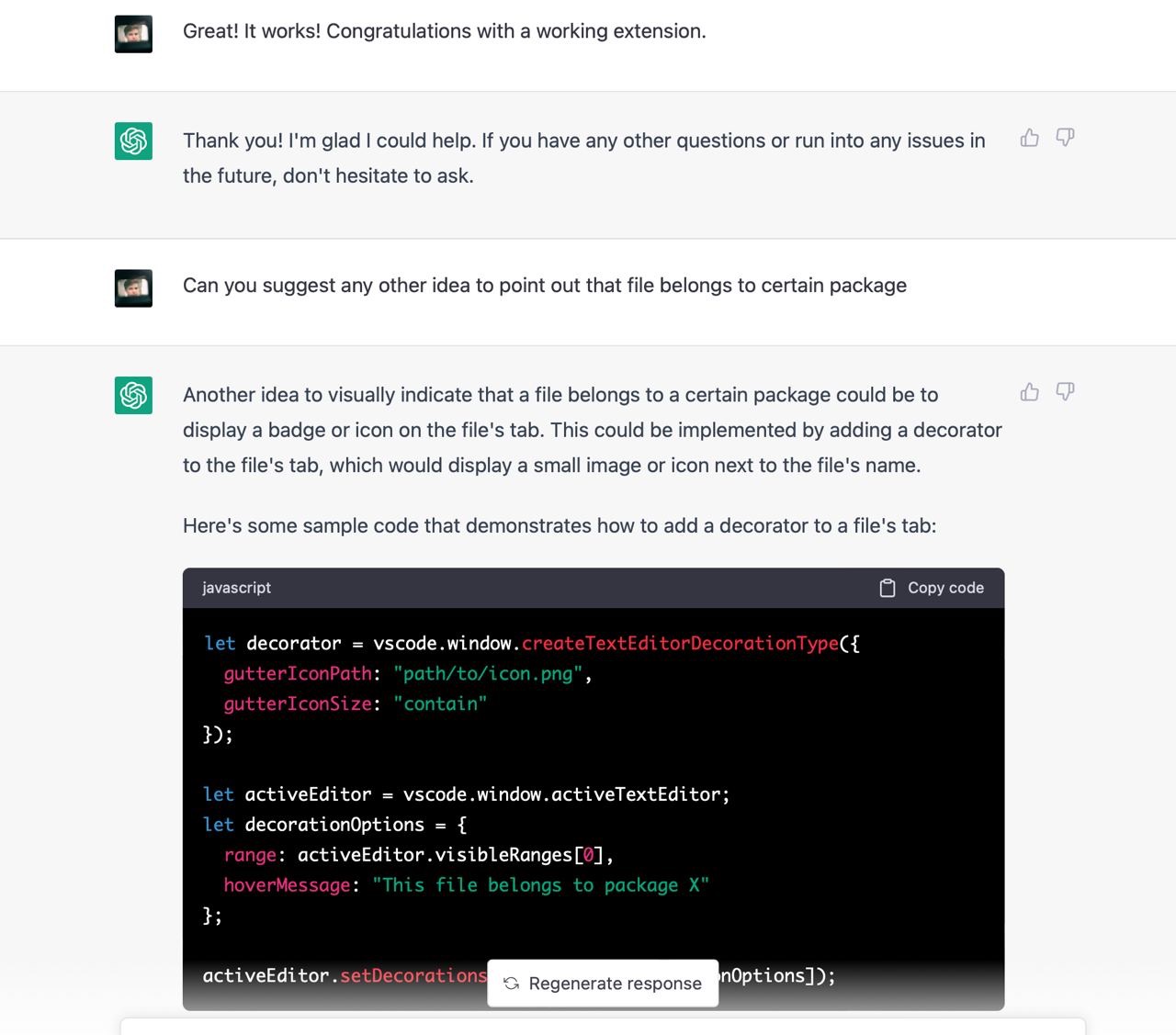This screenshot has height=1035, width=1176.
Task: Click thumbs down on the "Thank you" reply
Action: (1065, 138)
